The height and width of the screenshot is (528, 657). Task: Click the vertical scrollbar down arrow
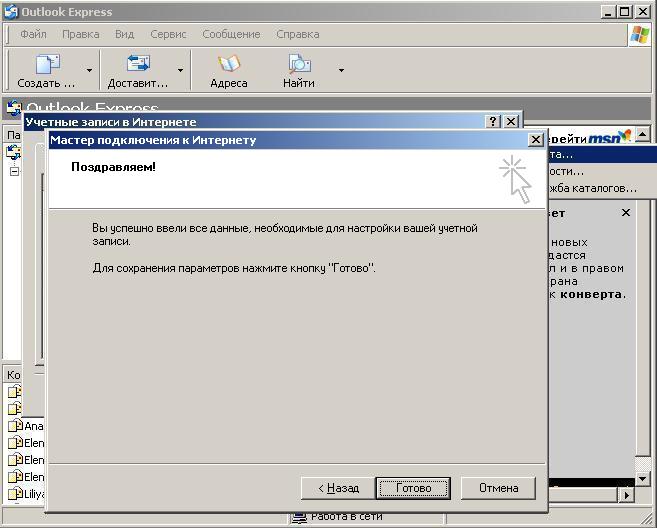642,478
